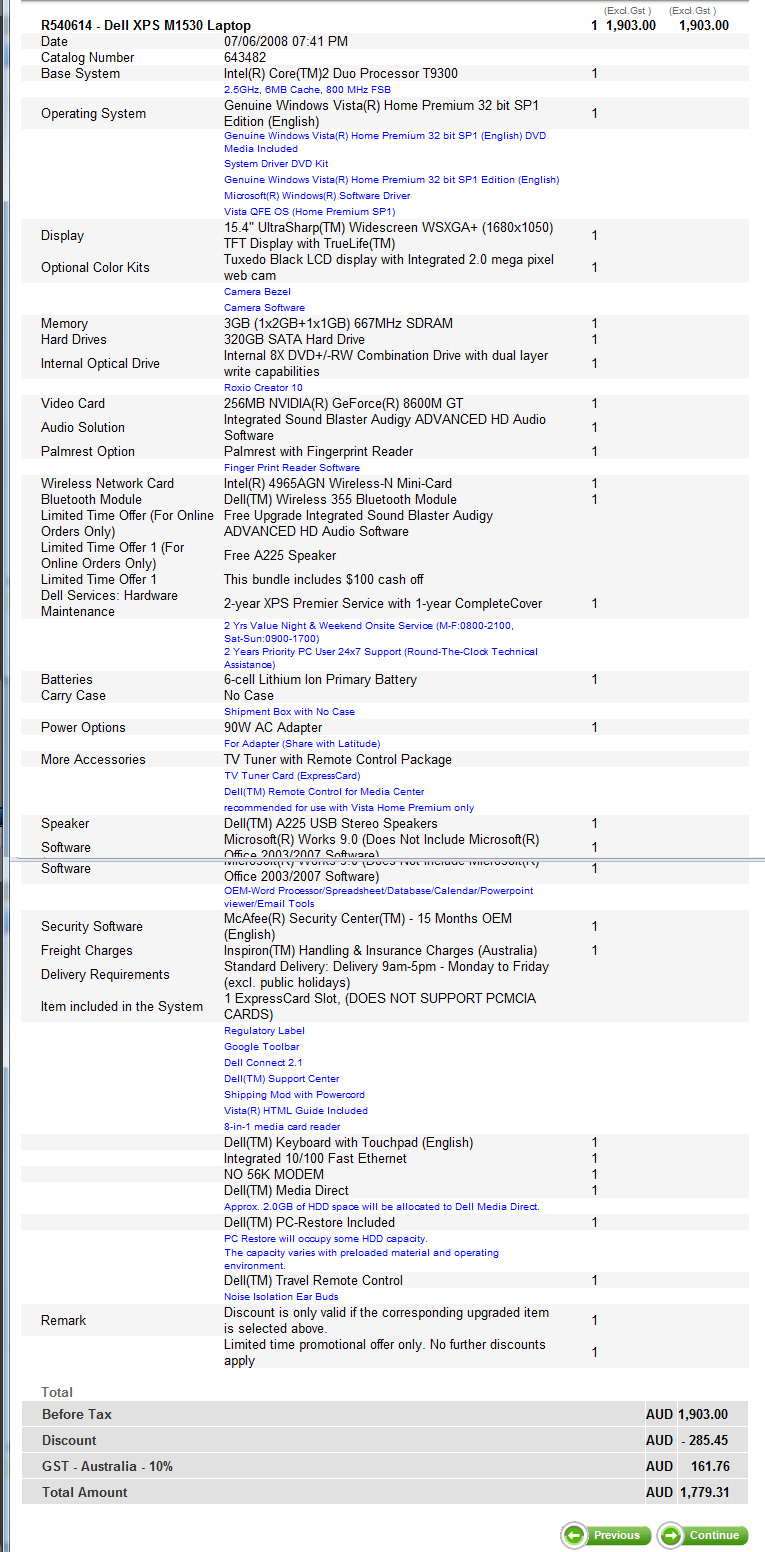Screen dimensions: 765x1552
Task: Select Finger Print Reader Software line
Action: click(x=292, y=467)
